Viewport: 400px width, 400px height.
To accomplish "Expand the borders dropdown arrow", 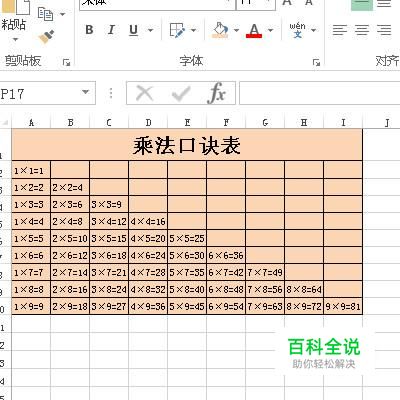I will point(193,30).
